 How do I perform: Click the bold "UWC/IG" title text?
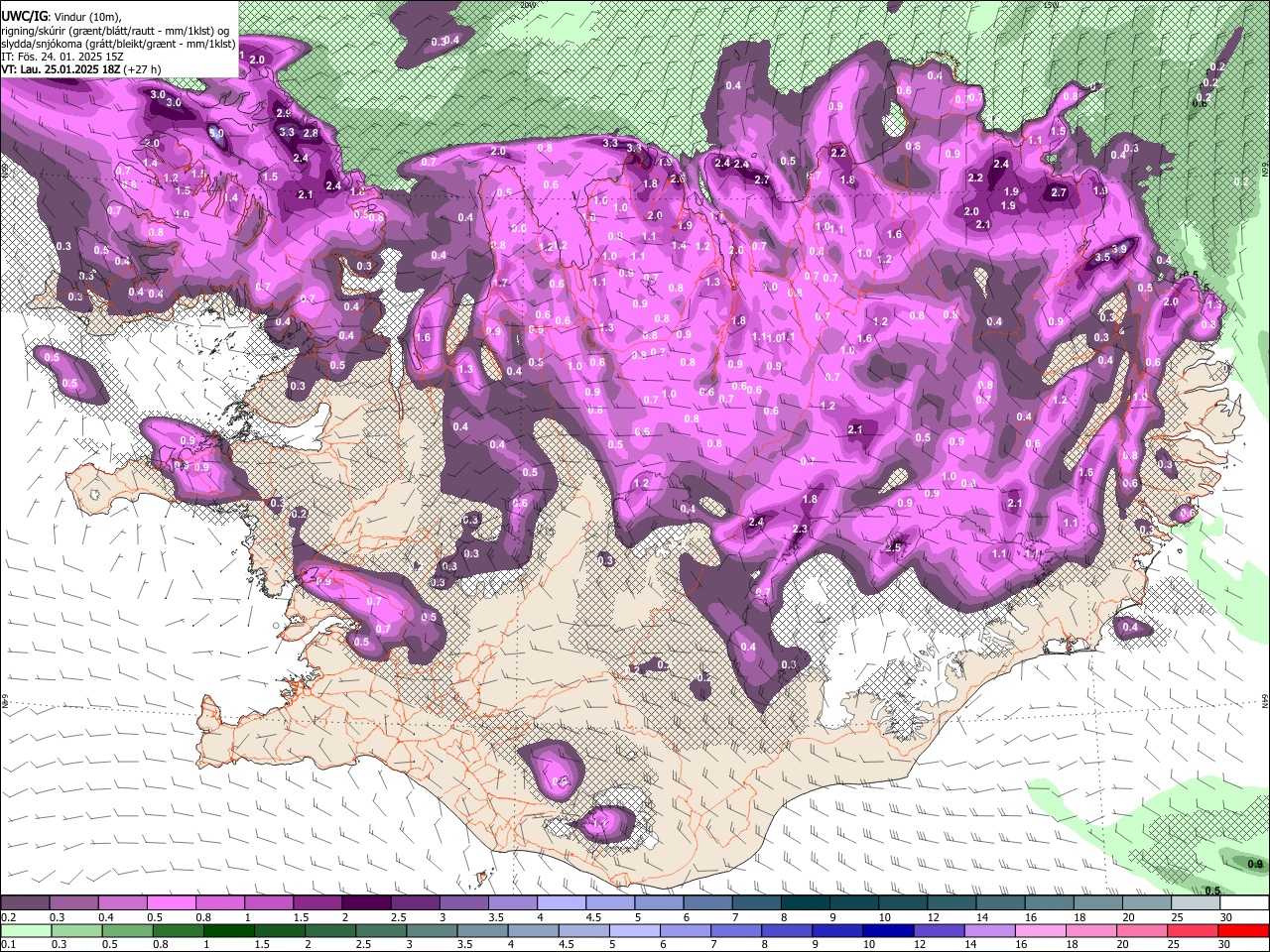coord(24,16)
